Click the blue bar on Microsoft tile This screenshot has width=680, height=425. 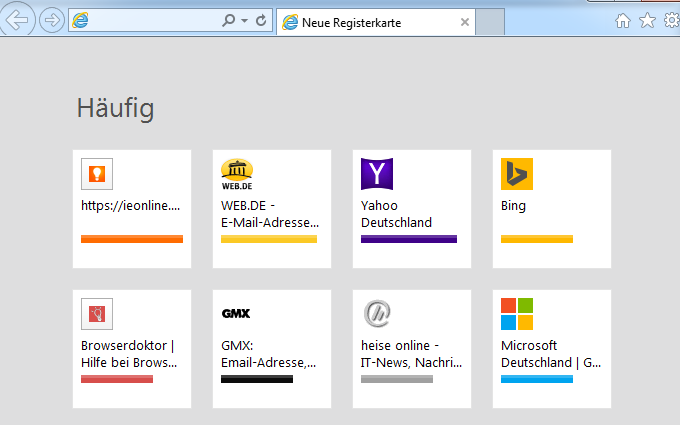[x=537, y=379]
